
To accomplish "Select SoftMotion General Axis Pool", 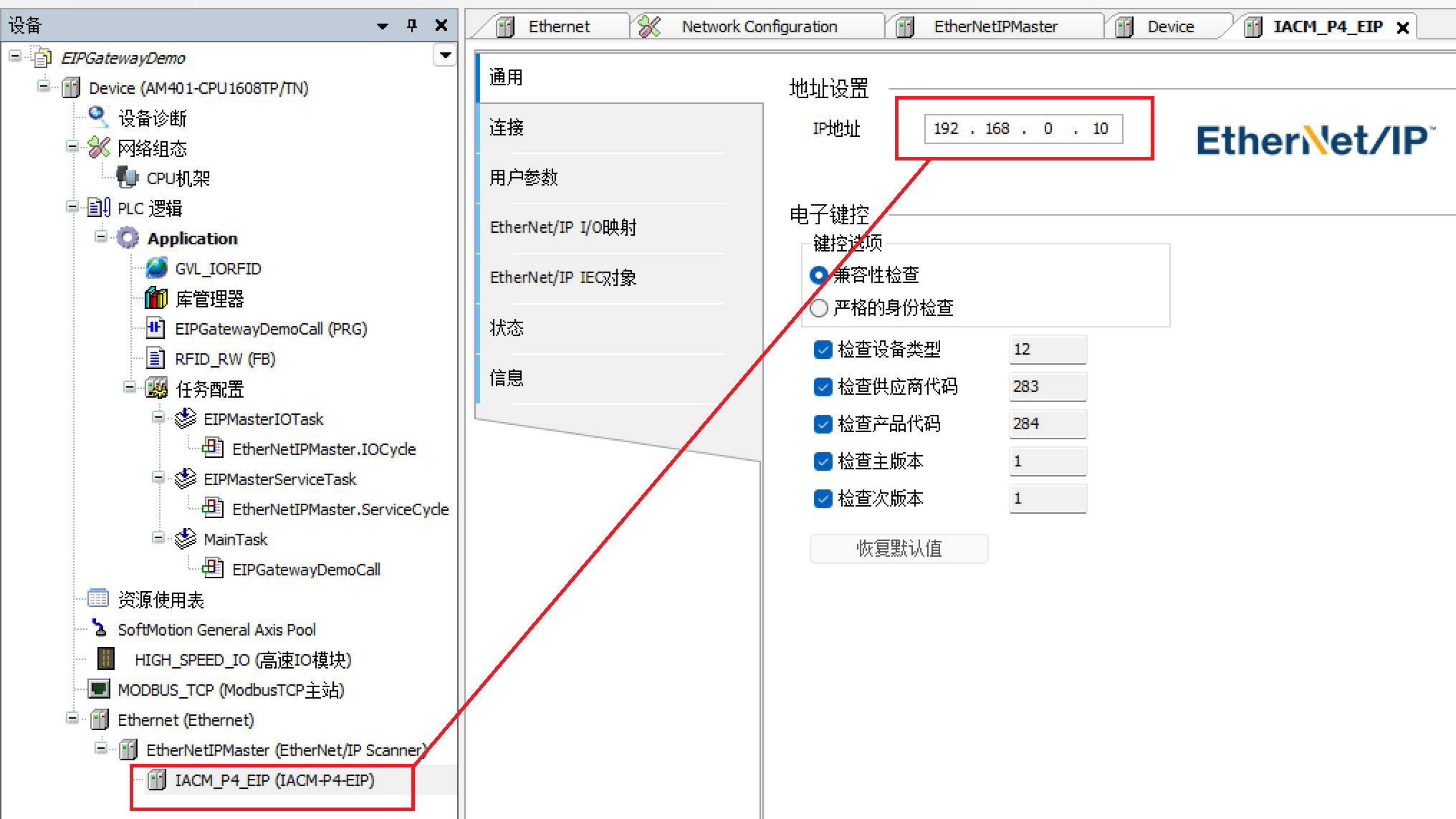I will click(x=216, y=629).
